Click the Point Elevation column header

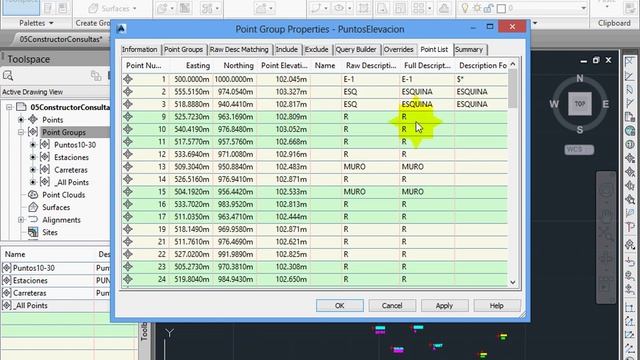(x=284, y=65)
